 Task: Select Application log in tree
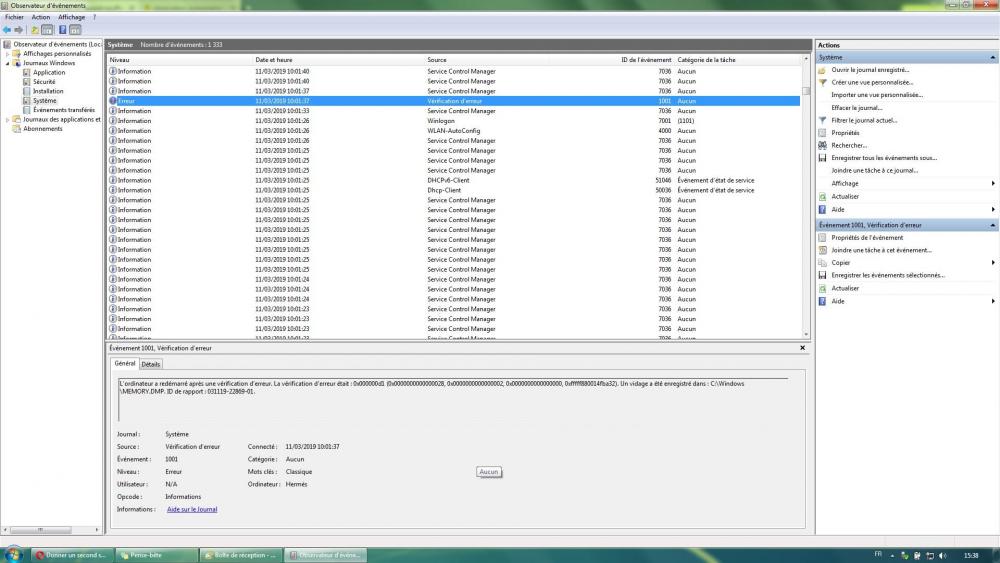pos(48,73)
